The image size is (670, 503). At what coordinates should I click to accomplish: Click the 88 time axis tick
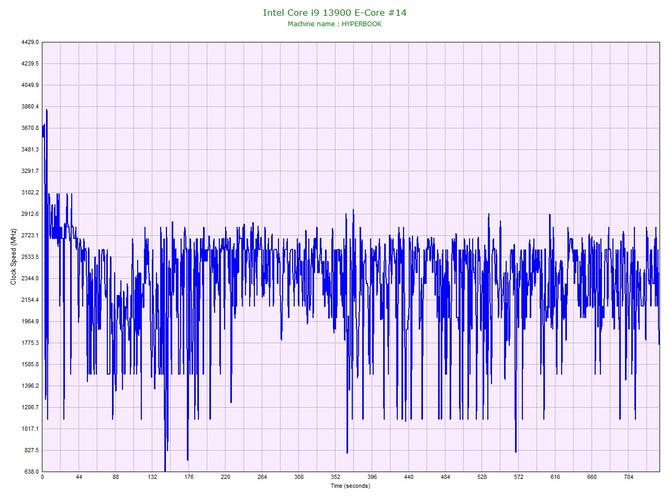pos(116,477)
